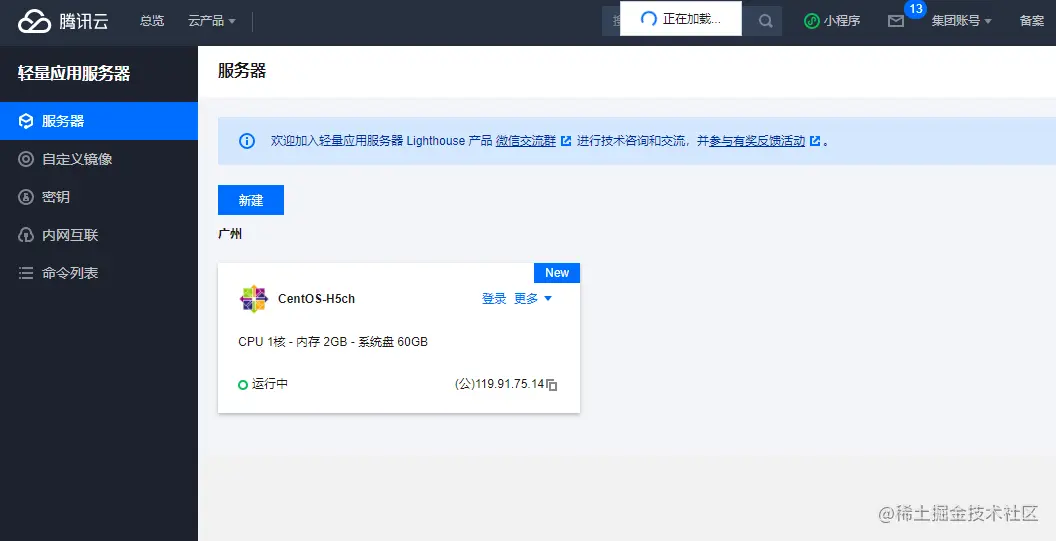Click the 密钥 key icon
The width and height of the screenshot is (1056, 541).
(x=26, y=197)
